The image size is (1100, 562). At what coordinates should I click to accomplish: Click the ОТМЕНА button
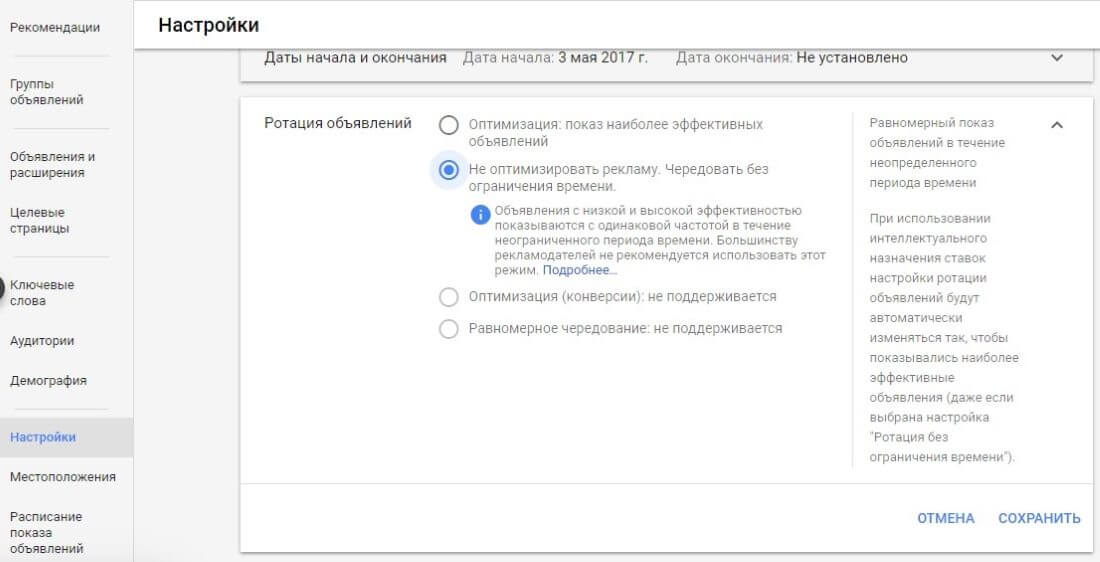946,518
